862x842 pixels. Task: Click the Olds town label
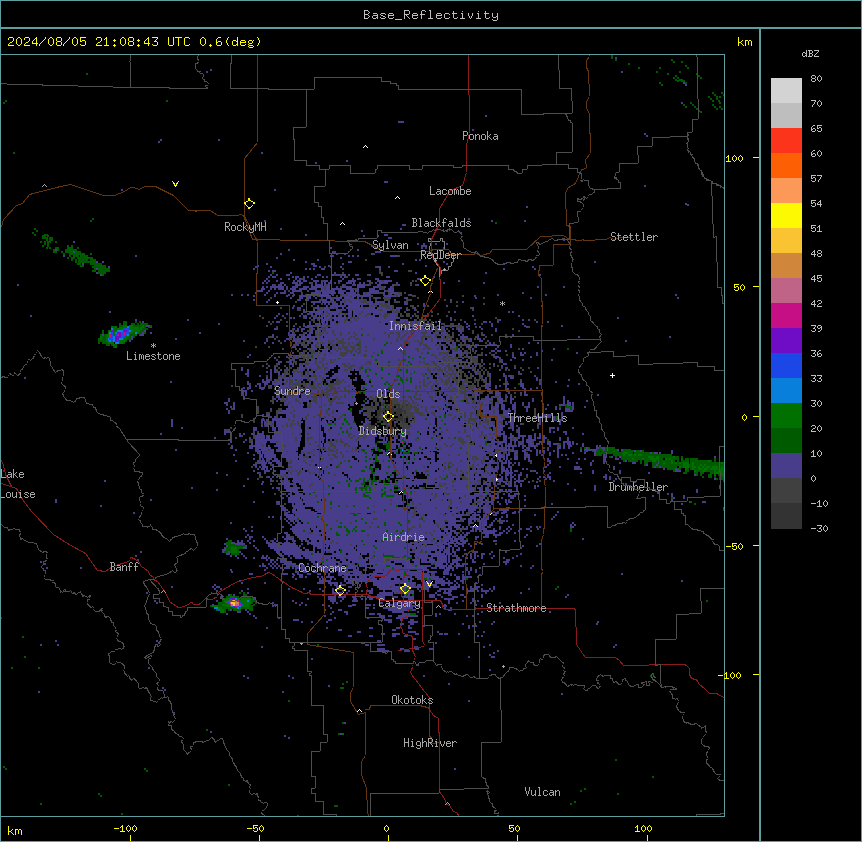pyautogui.click(x=388, y=394)
